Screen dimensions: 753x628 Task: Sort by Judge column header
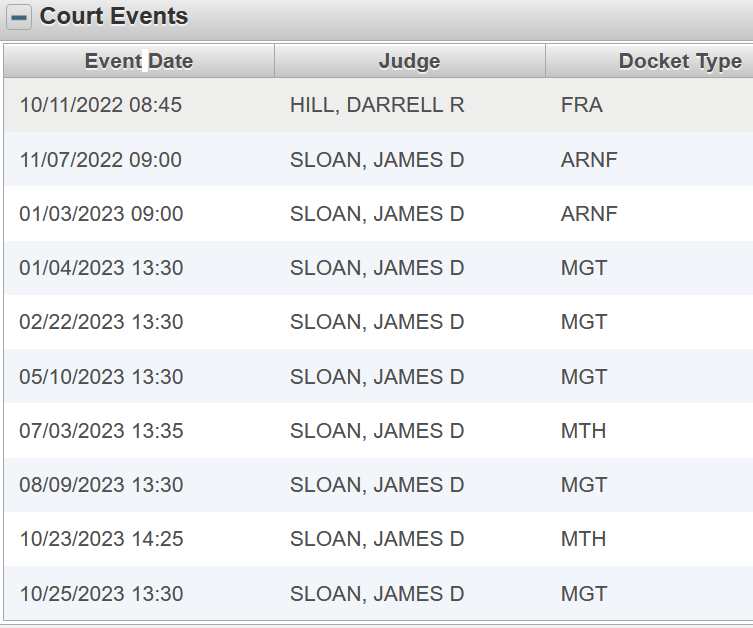pos(409,61)
